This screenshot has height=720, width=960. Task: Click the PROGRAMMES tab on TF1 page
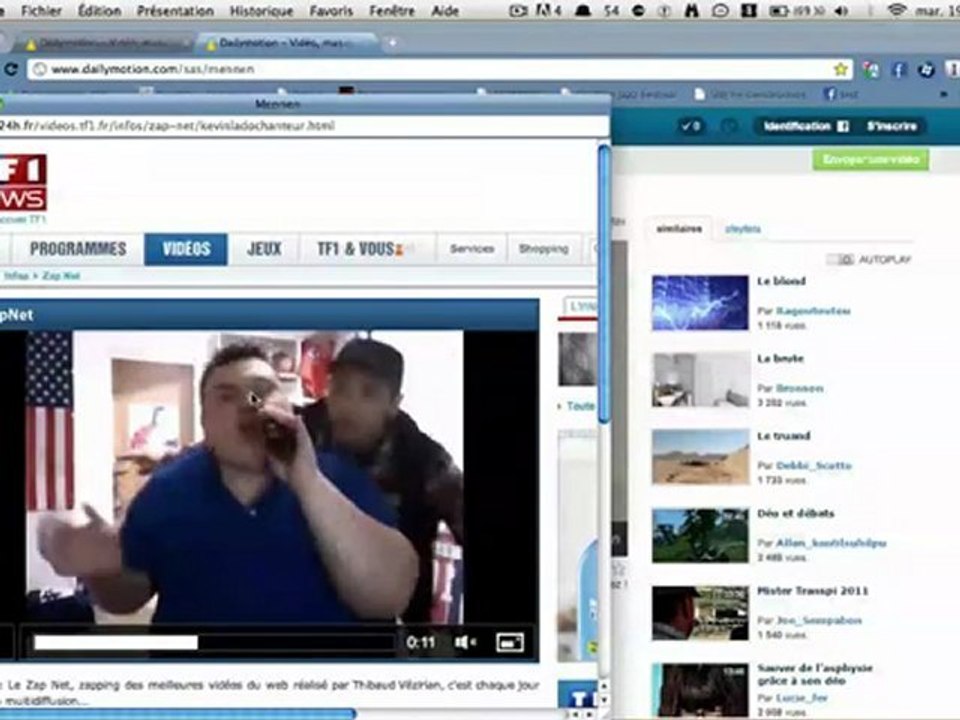coord(78,249)
